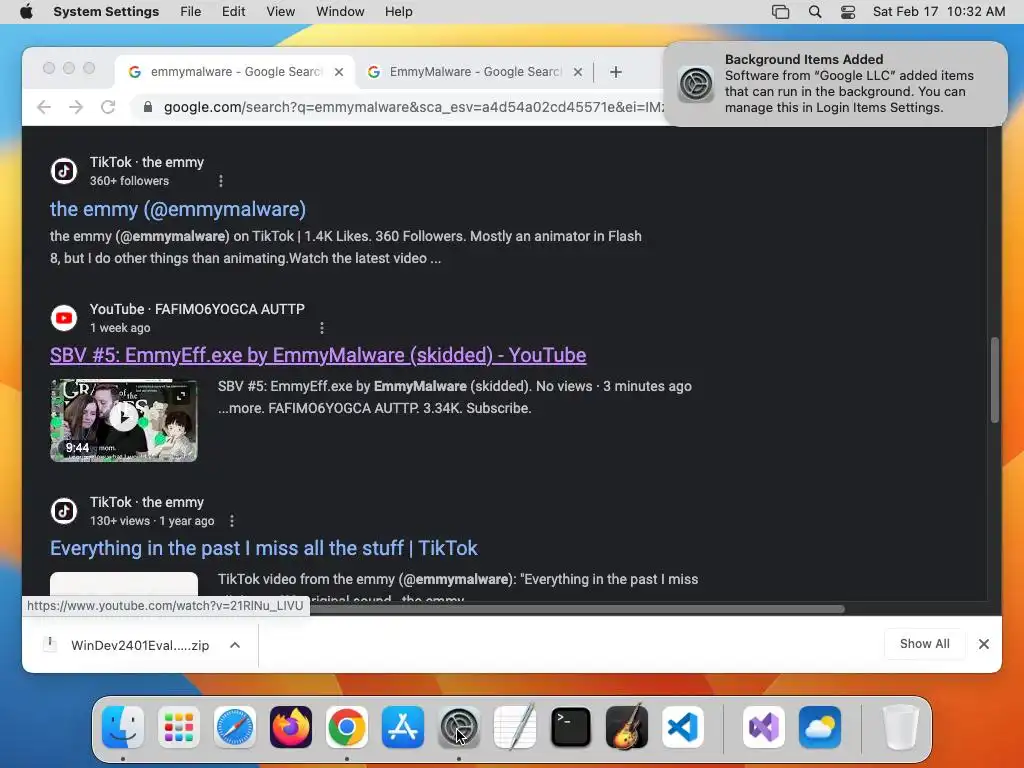
Task: Launch Firefox from the dock
Action: 291,727
